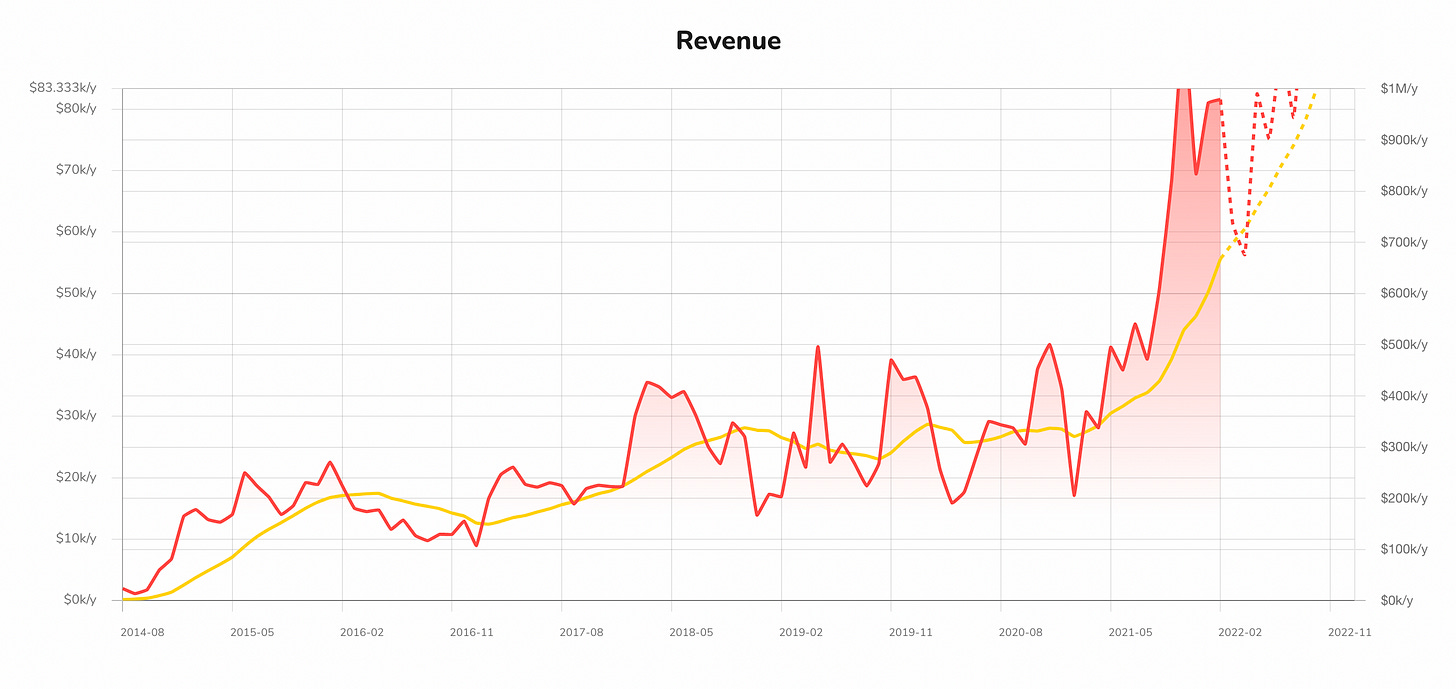Click the 2021-05 date label
This screenshot has height=689, width=1456.
click(1130, 632)
